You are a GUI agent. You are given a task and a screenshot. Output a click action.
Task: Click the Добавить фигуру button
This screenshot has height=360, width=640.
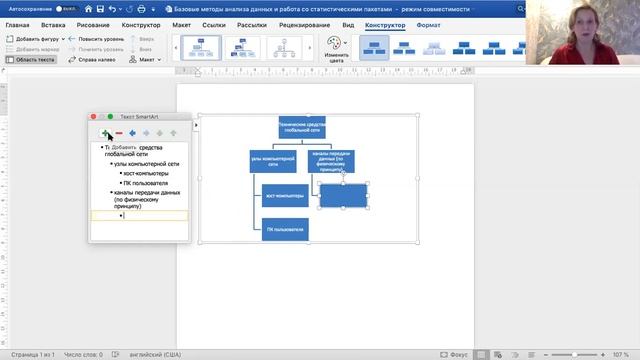pos(33,39)
